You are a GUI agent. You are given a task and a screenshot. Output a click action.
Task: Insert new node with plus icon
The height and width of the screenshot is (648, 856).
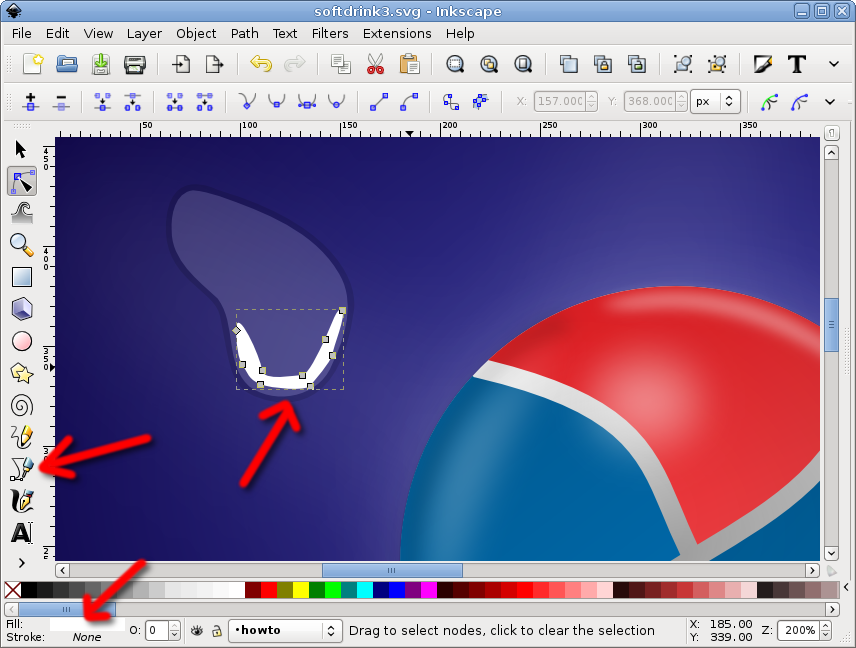[x=31, y=102]
